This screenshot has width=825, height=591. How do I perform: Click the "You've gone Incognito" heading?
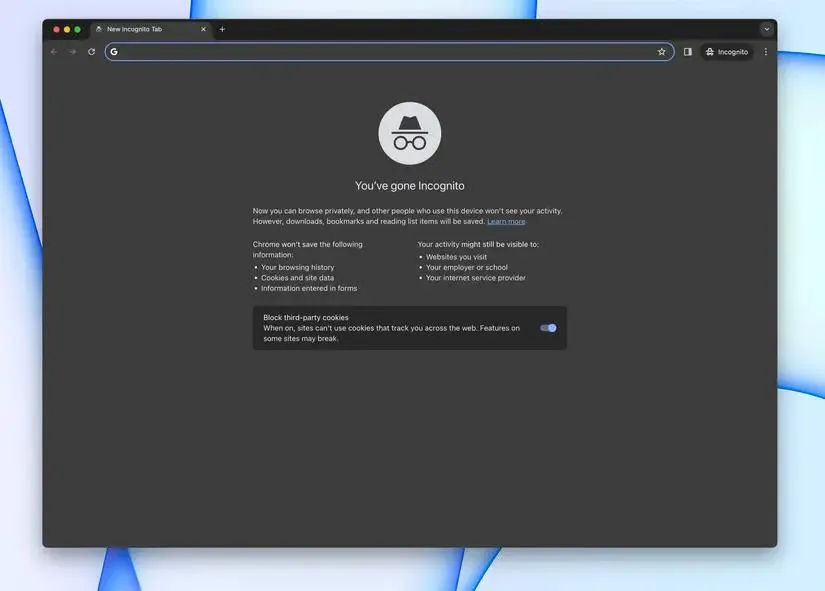point(410,186)
